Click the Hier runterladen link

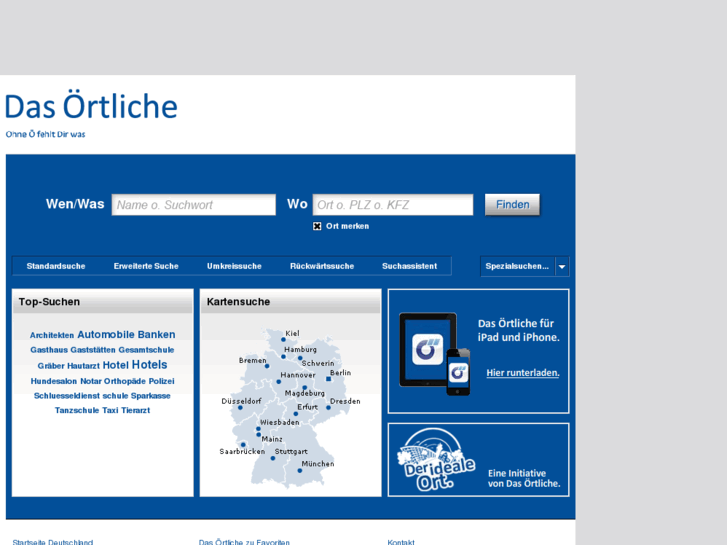[523, 373]
